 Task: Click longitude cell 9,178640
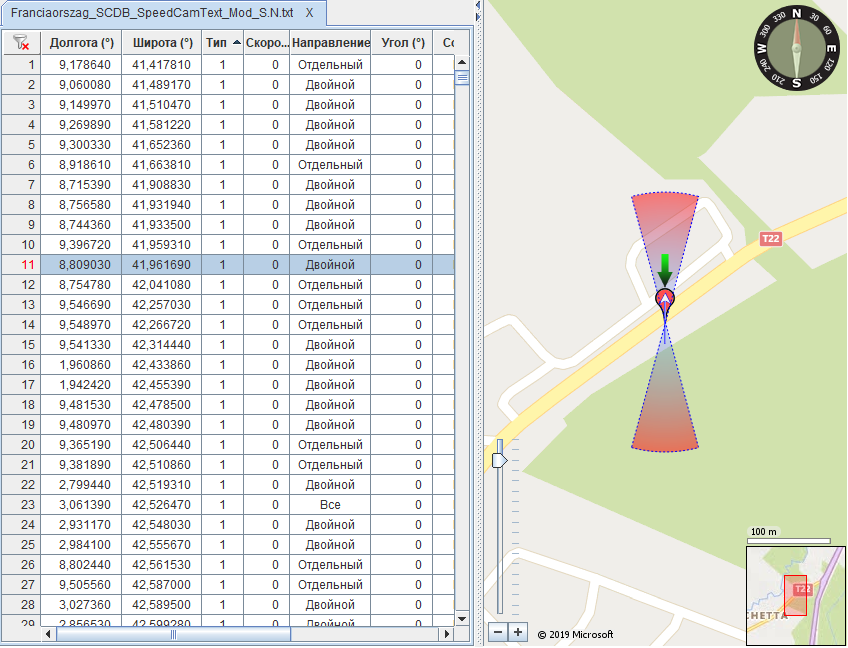pyautogui.click(x=81, y=65)
